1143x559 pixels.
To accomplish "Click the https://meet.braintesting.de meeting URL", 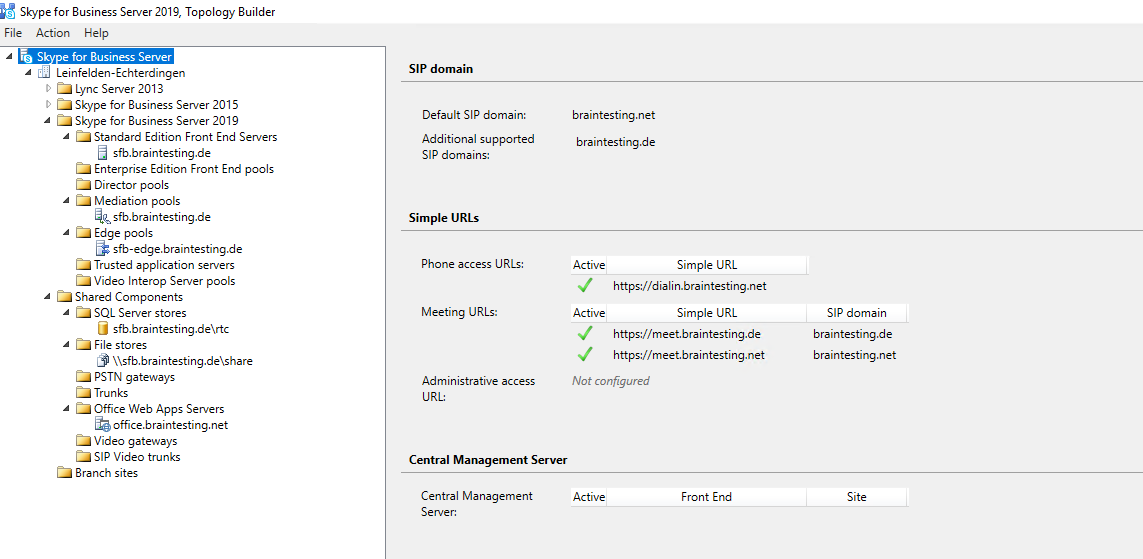I will (x=686, y=334).
